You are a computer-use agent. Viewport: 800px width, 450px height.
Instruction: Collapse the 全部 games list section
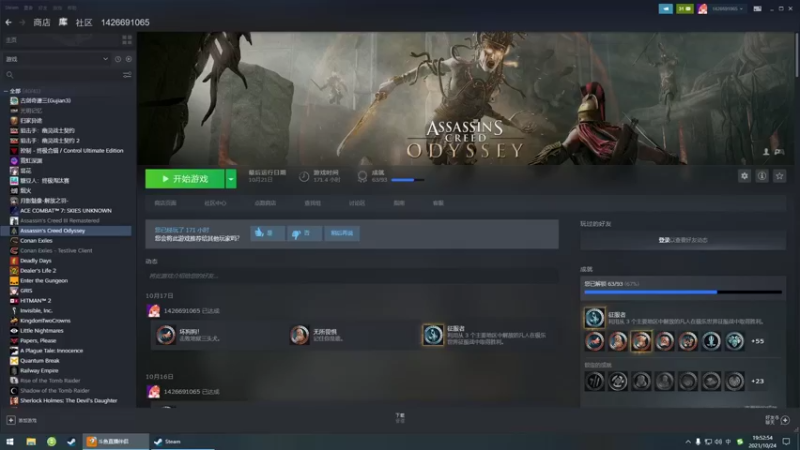coord(6,91)
